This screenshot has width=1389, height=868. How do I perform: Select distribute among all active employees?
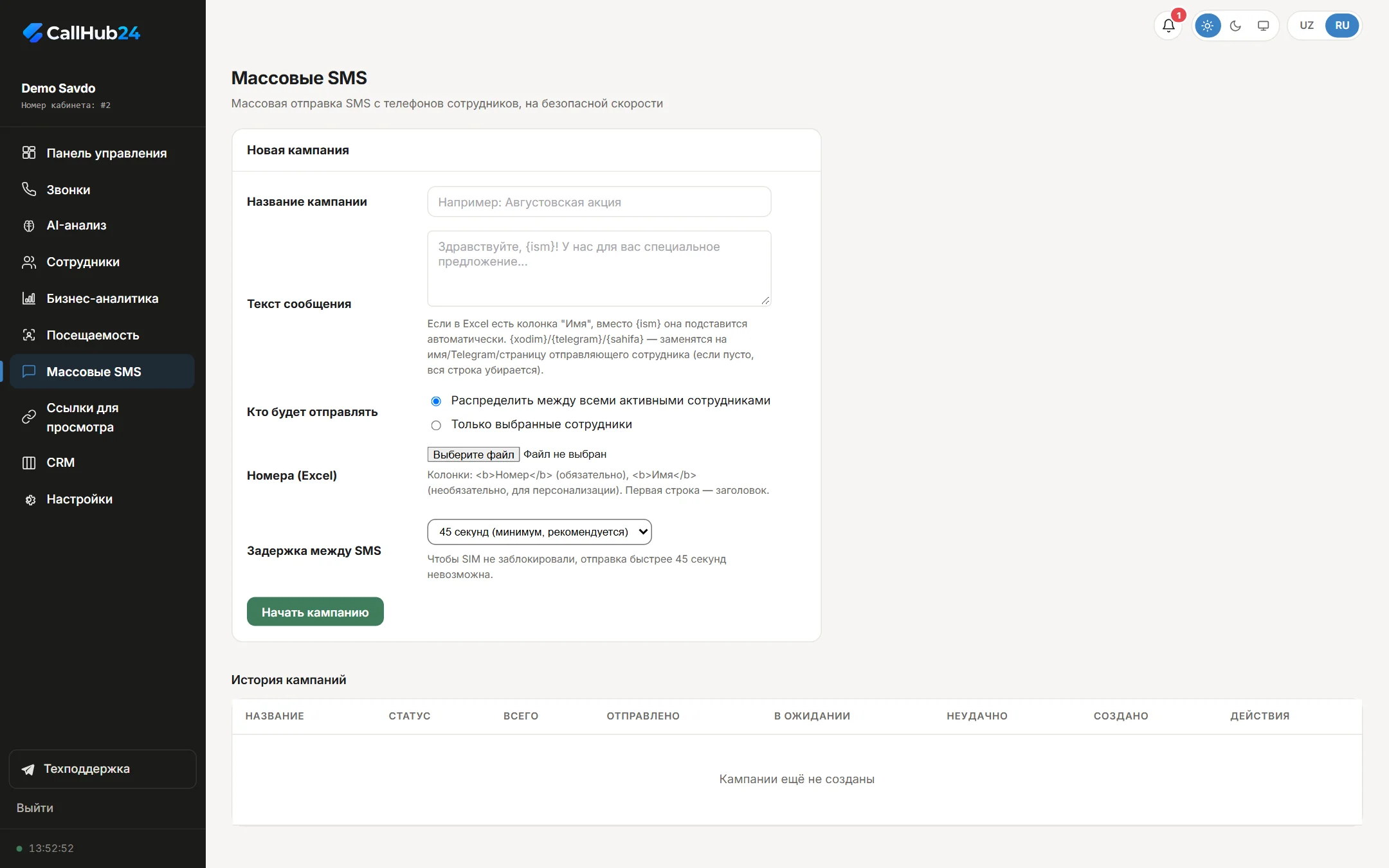click(x=436, y=401)
